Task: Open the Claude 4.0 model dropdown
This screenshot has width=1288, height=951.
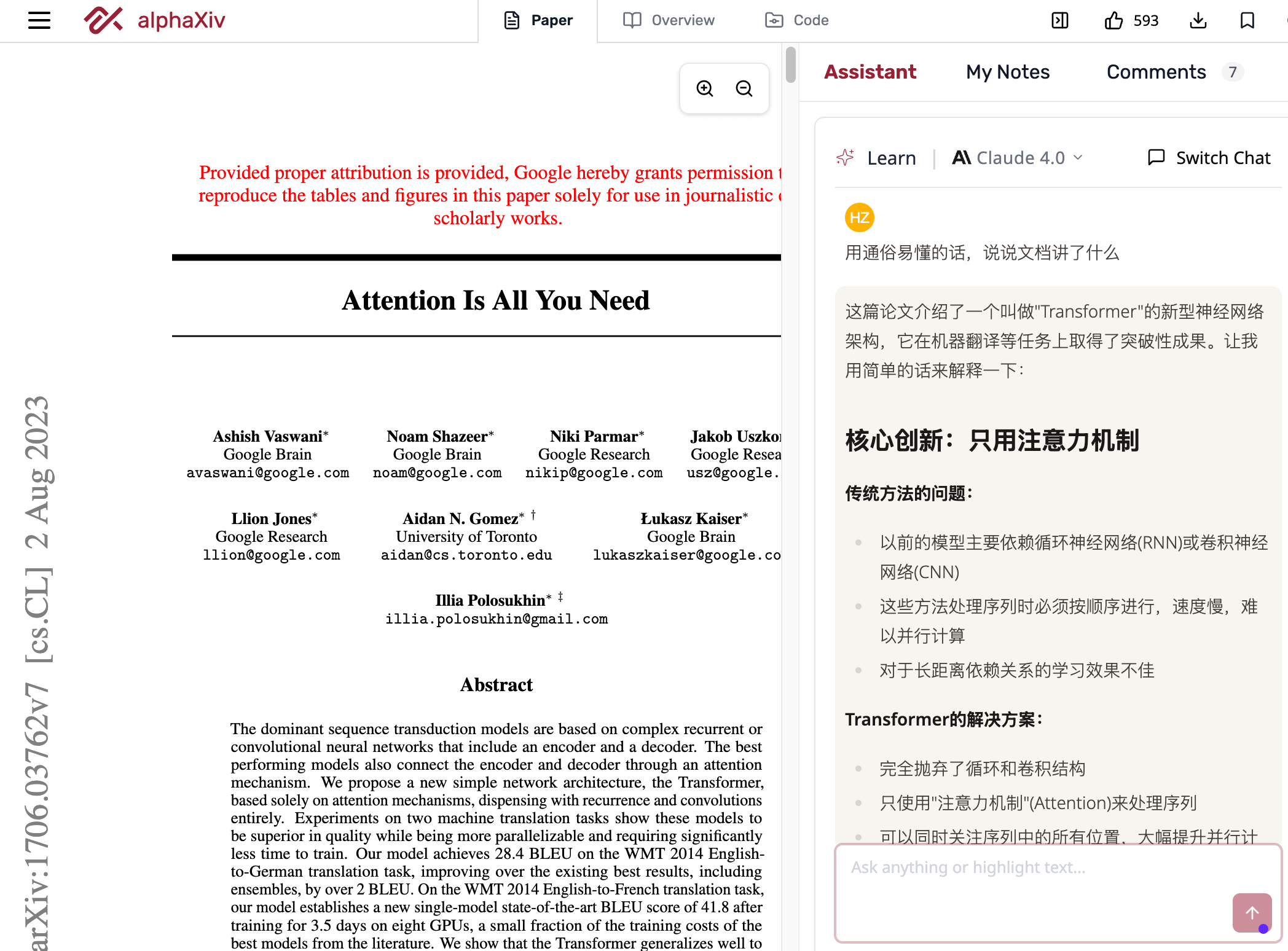Action: tap(1019, 158)
